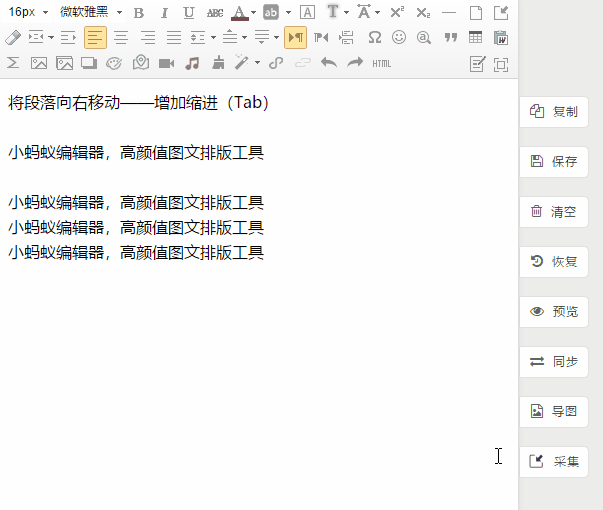The width and height of the screenshot is (603, 510).
Task: Select center align
Action: (x=121, y=38)
